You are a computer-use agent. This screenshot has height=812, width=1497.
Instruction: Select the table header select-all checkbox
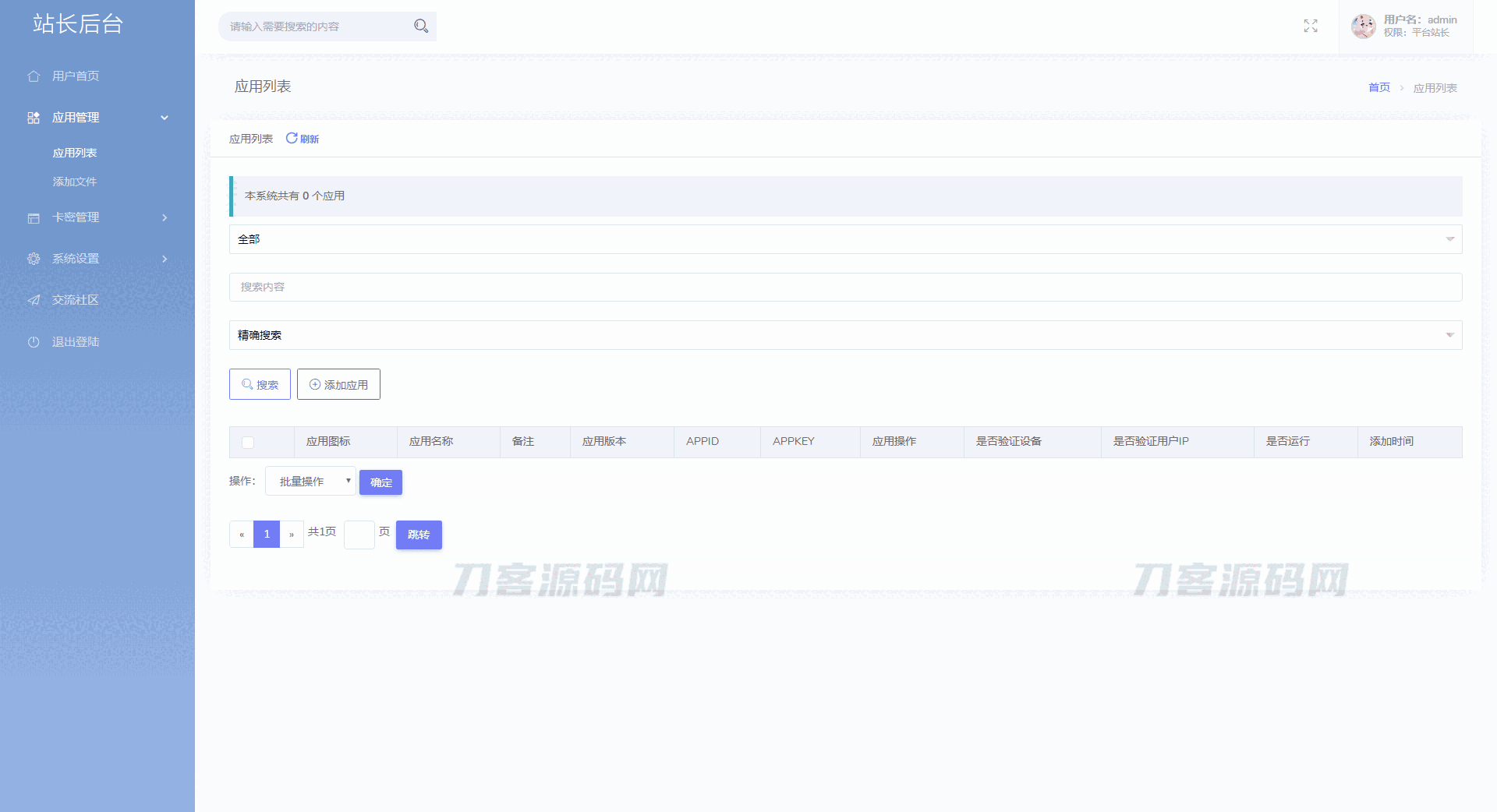point(248,442)
